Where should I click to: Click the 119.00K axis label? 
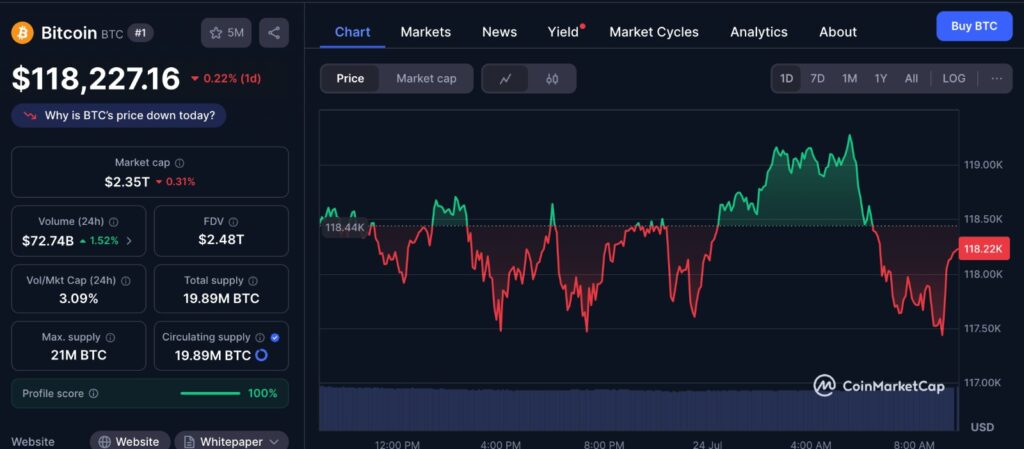pyautogui.click(x=983, y=165)
